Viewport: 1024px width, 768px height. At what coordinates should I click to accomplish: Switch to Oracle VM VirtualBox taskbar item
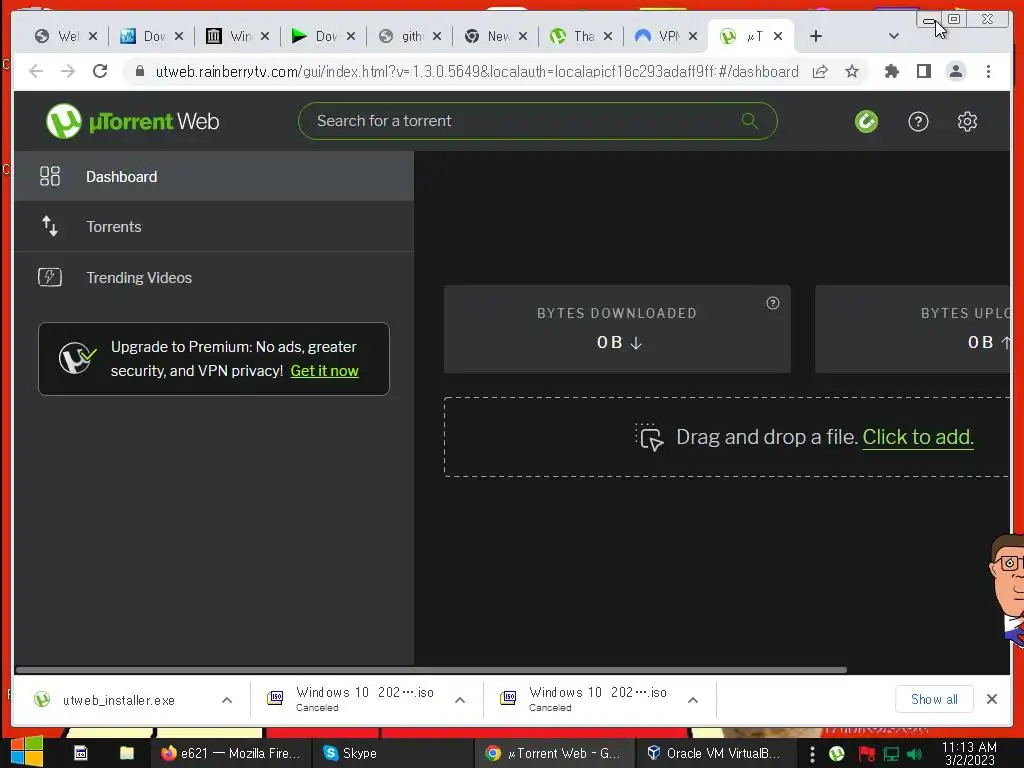[x=714, y=753]
